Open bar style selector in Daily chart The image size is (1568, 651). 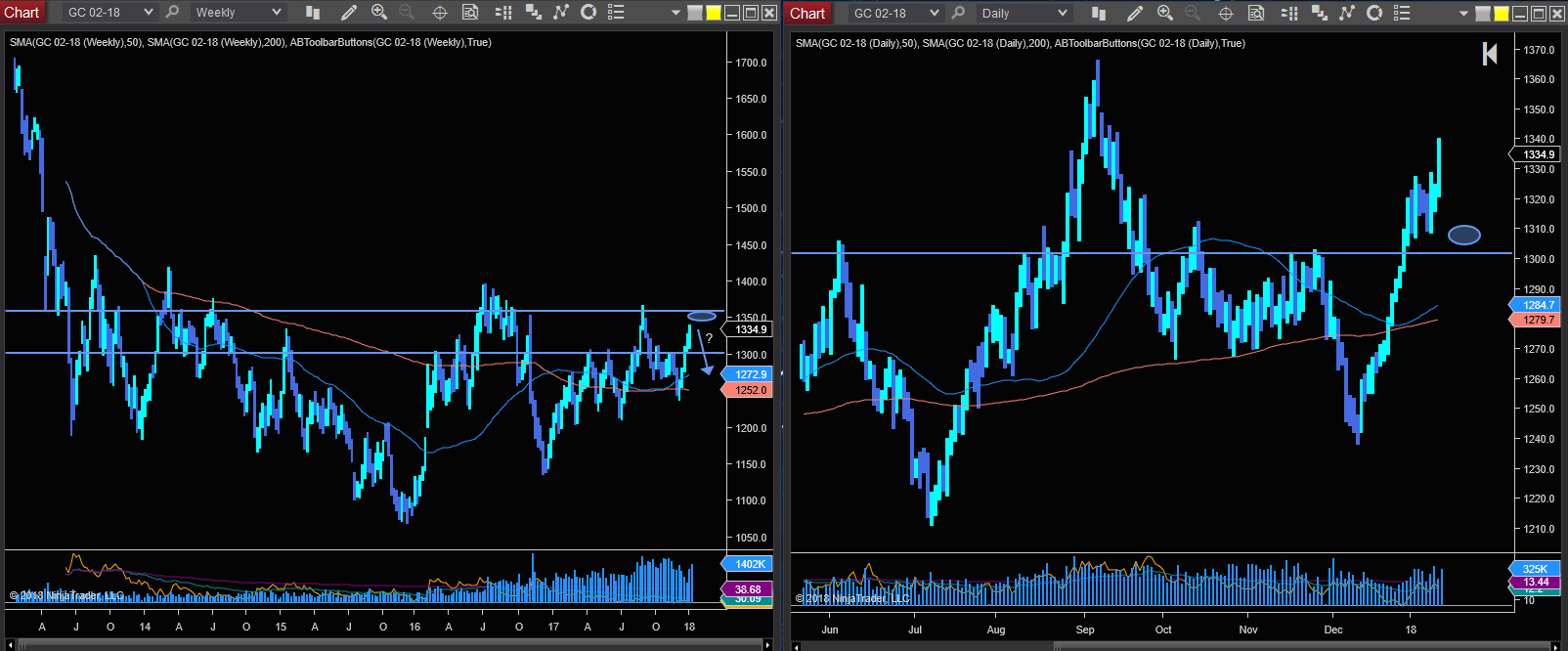point(1099,13)
